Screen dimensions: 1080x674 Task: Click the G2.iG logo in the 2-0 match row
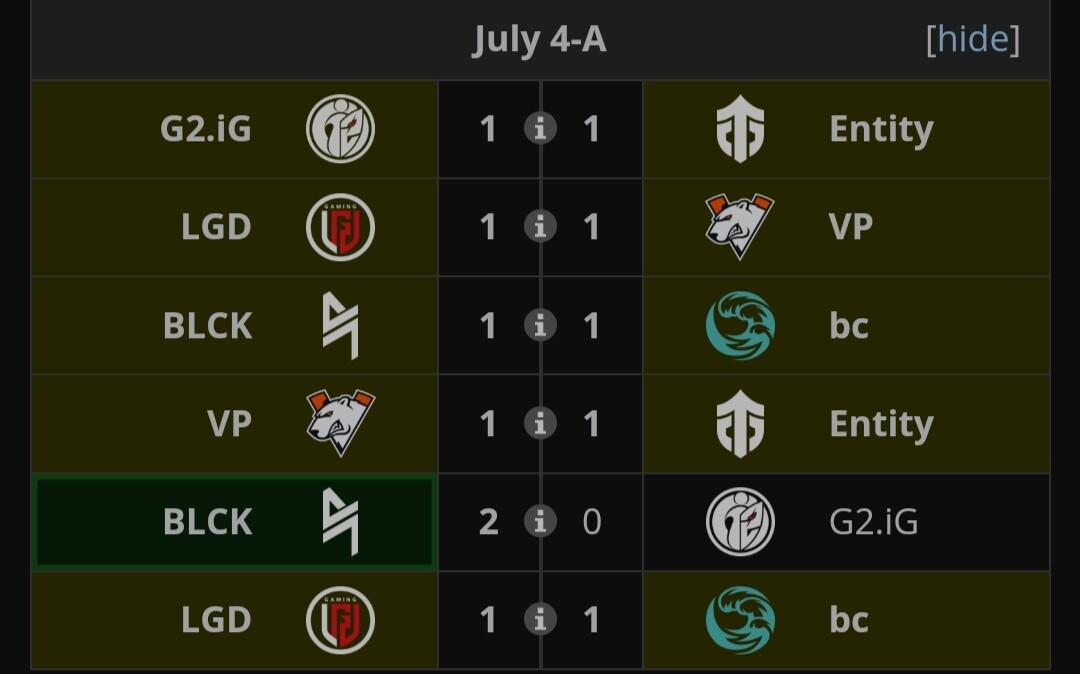(740, 522)
